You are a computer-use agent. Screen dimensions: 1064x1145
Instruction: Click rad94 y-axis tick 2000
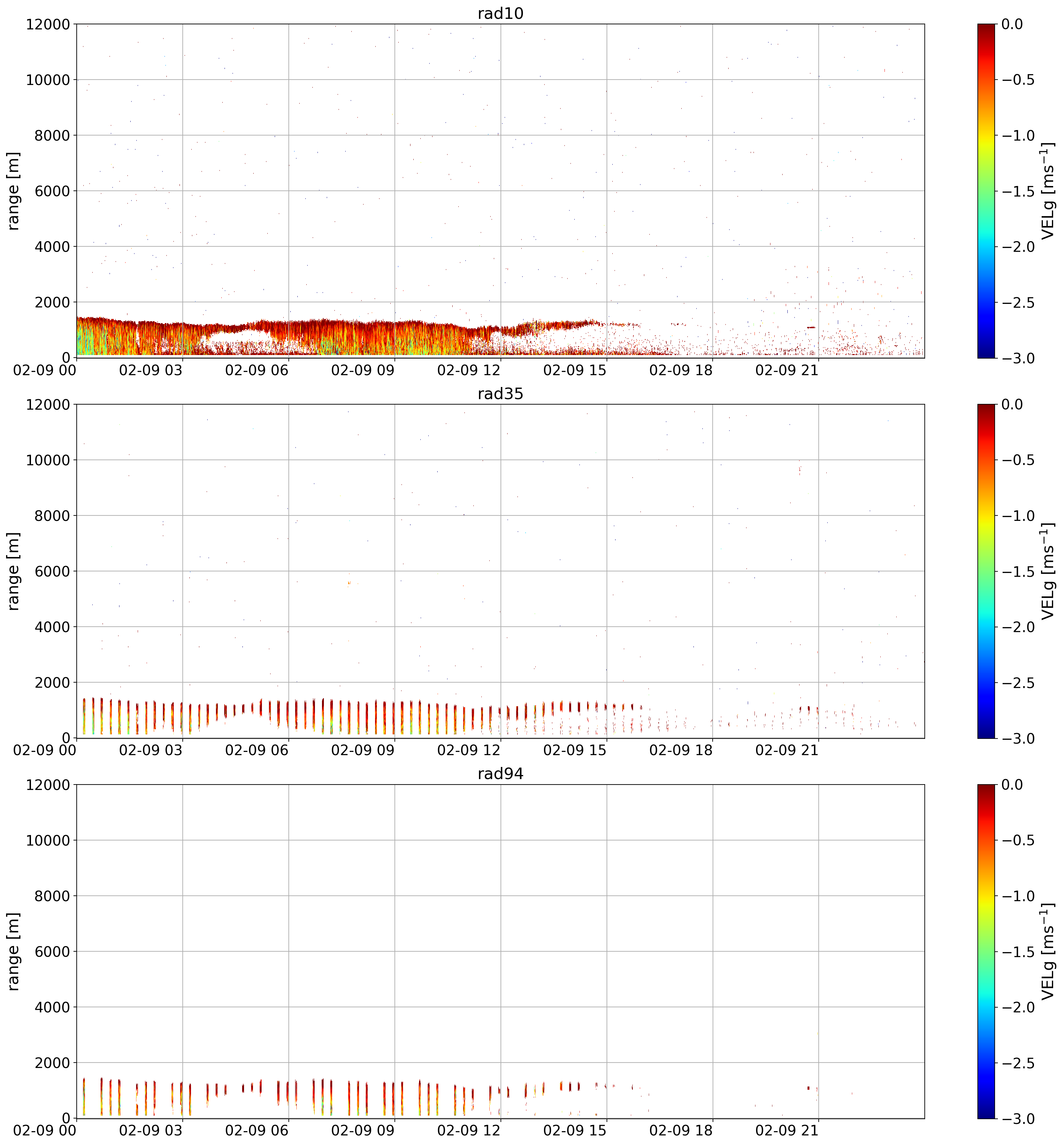(x=52, y=1063)
